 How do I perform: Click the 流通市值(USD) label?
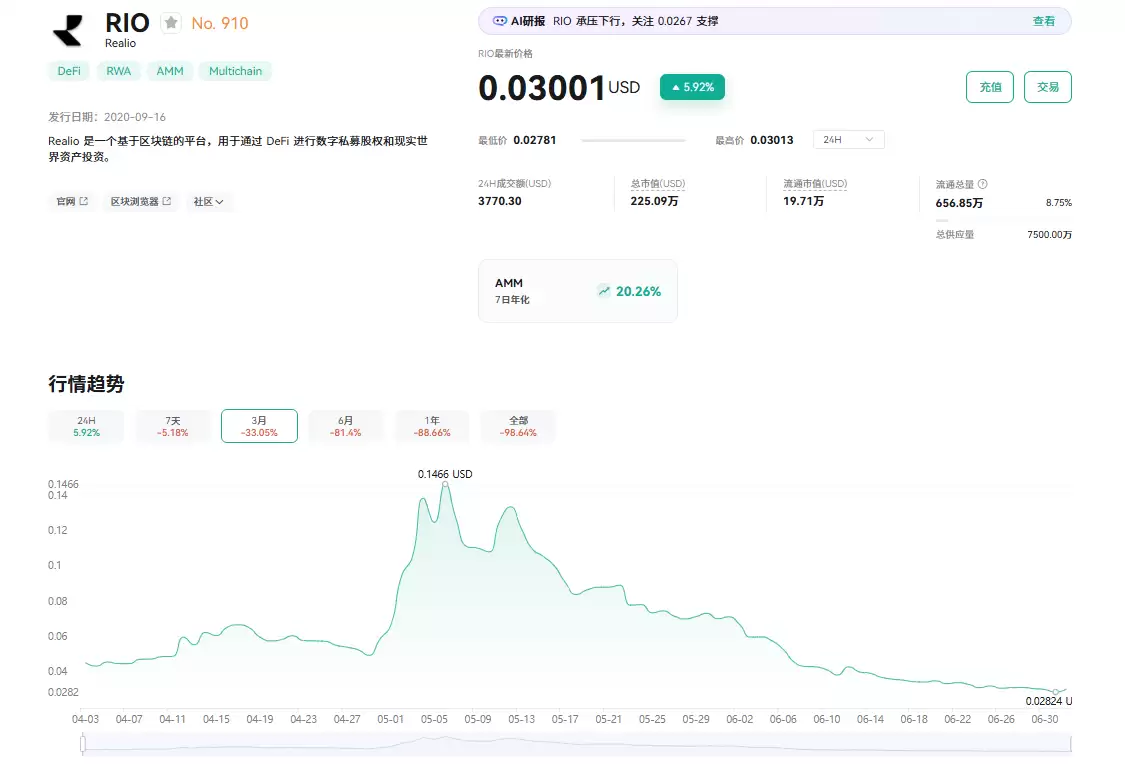[x=815, y=184]
